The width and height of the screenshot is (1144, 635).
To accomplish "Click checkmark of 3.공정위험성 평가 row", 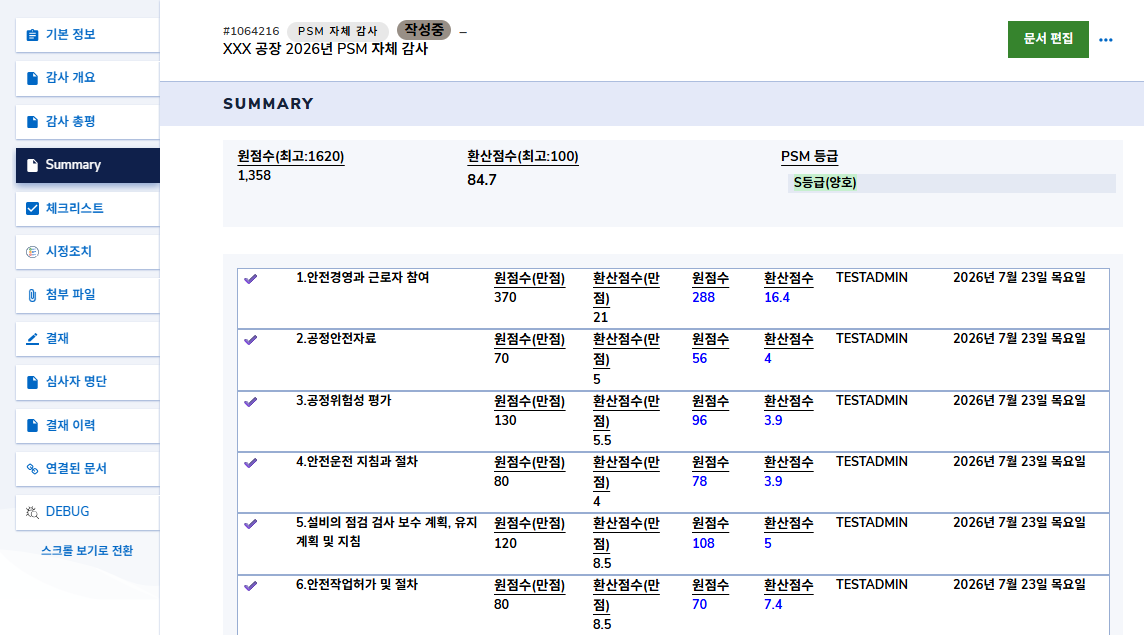I will coord(250,401).
